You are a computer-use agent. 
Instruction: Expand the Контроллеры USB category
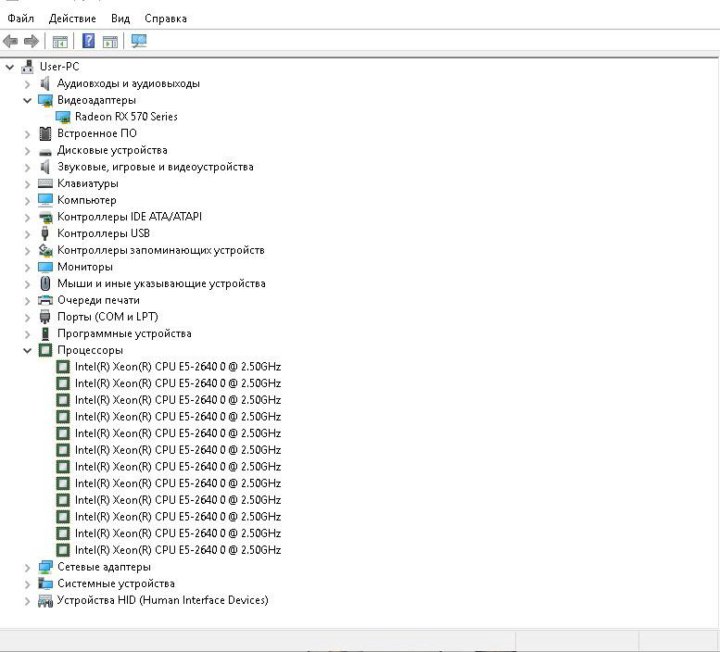(x=28, y=234)
